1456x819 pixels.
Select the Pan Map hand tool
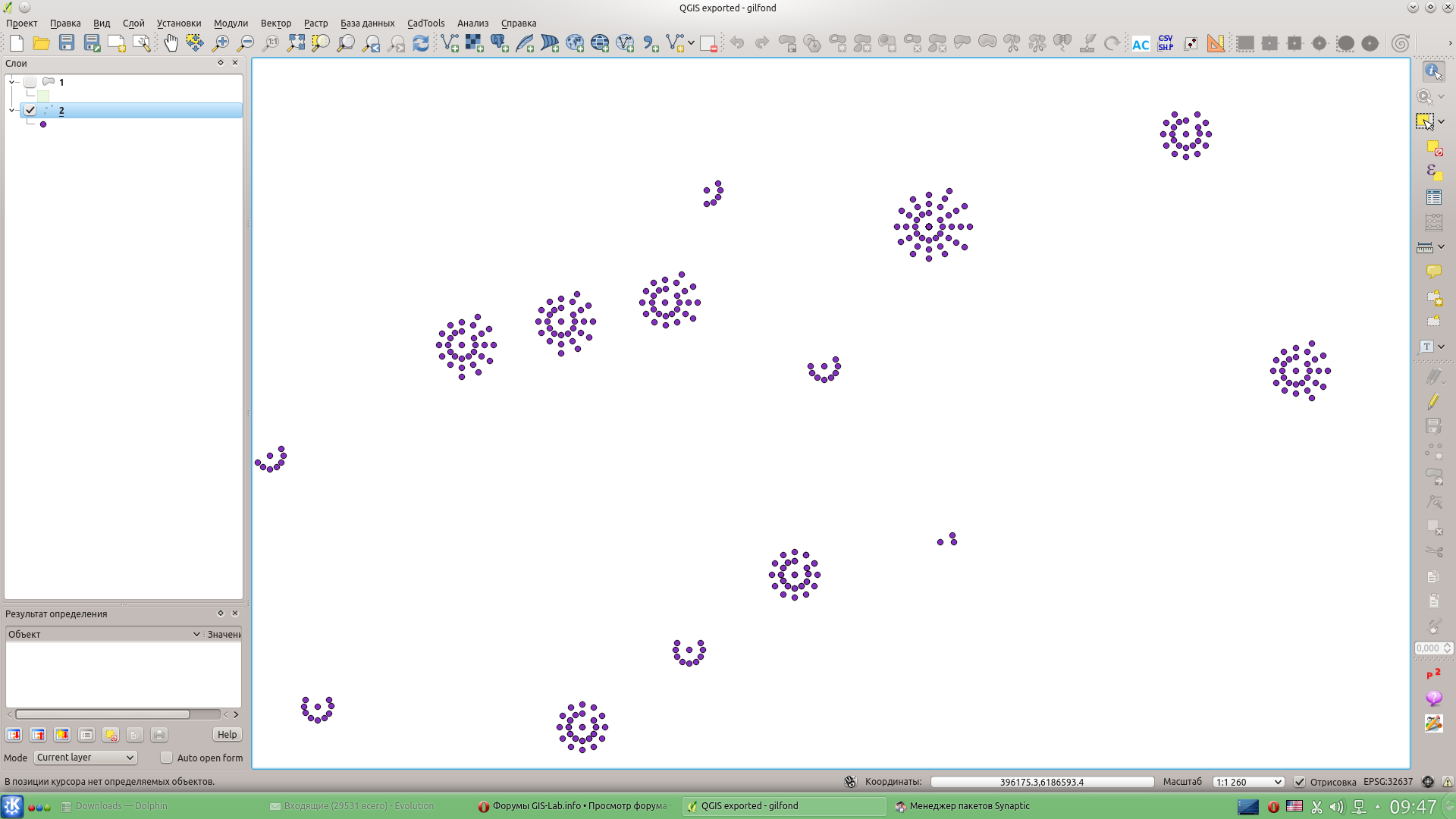coord(171,43)
